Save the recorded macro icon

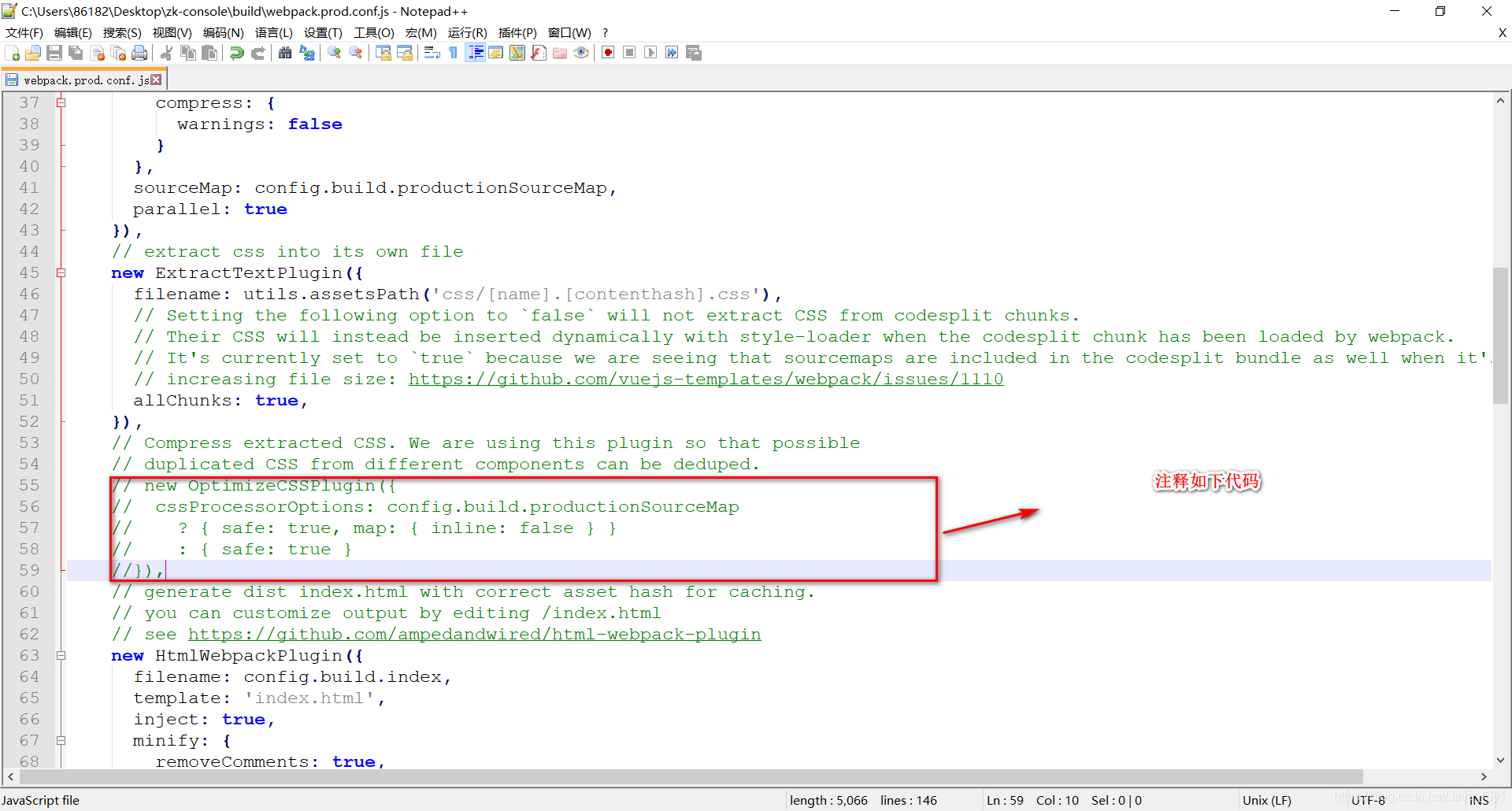click(x=694, y=53)
